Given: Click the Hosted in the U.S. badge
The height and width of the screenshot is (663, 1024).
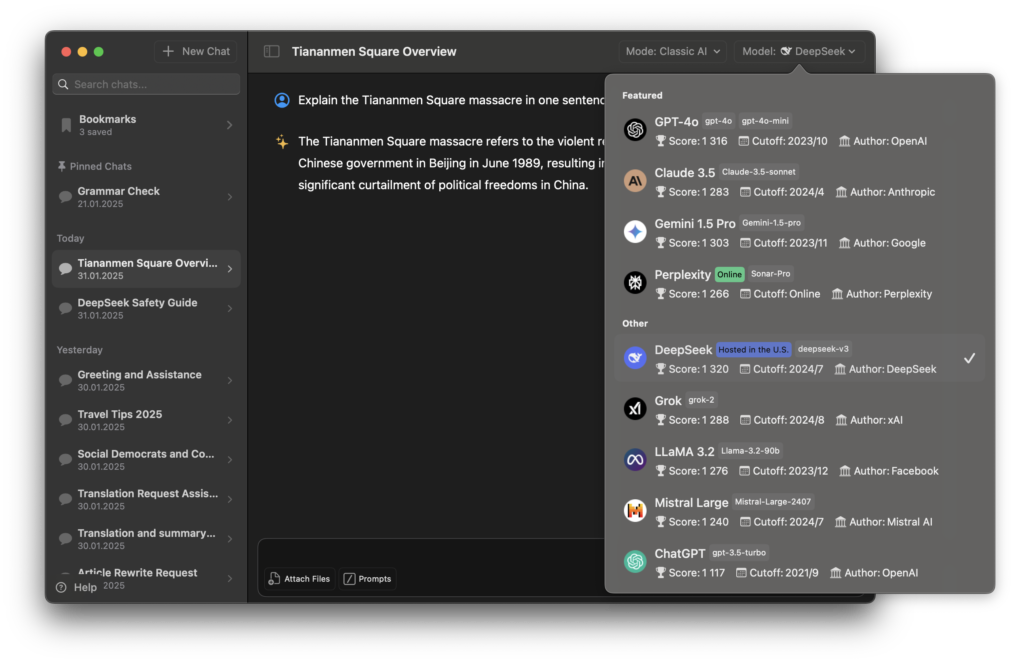Looking at the screenshot, I should pyautogui.click(x=753, y=349).
